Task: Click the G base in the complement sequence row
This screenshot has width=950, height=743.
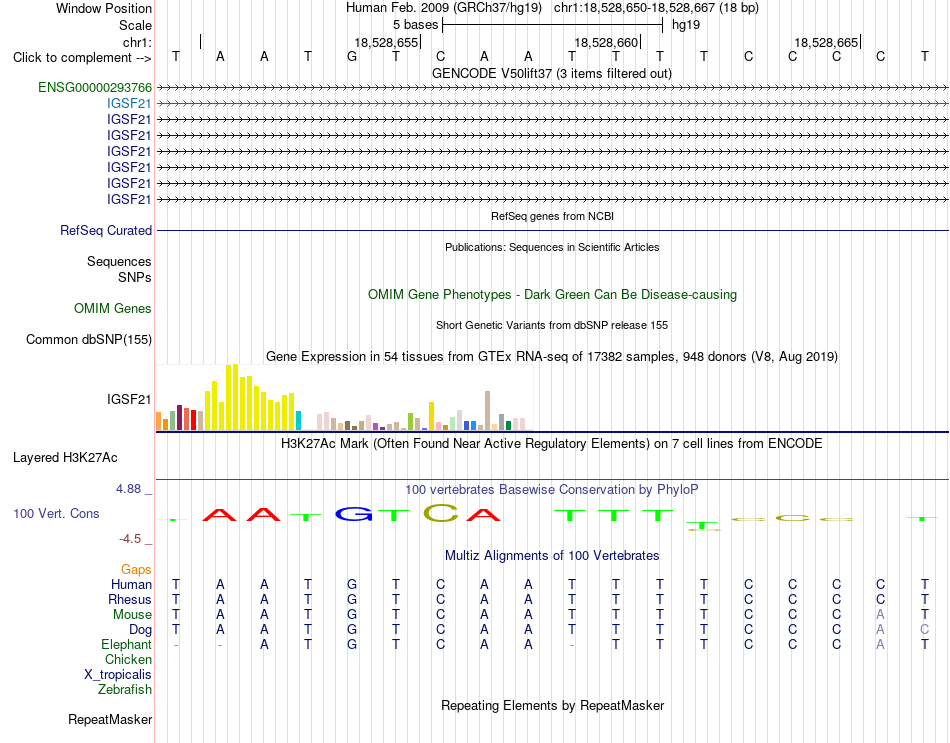Action: (352, 56)
